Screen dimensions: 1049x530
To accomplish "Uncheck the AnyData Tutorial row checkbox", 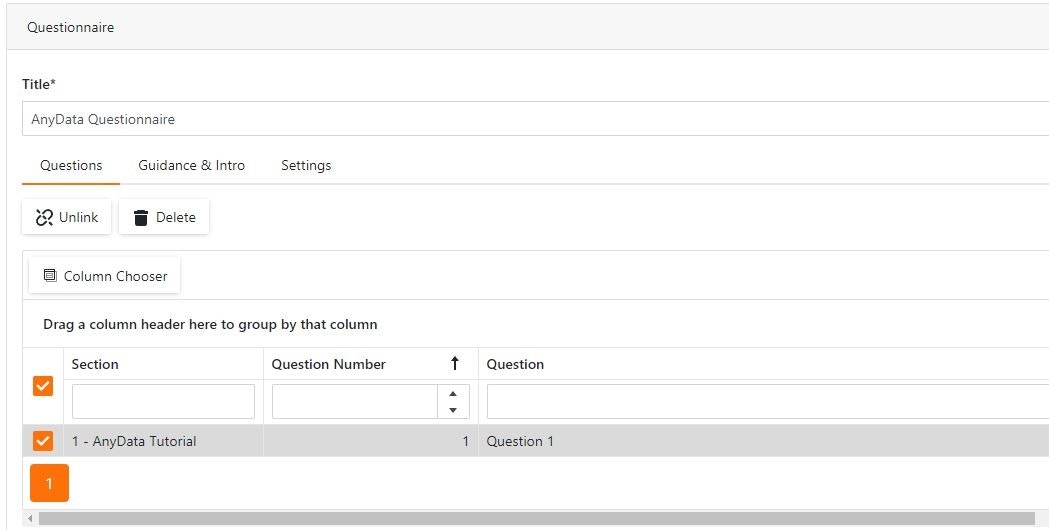I will (x=43, y=441).
